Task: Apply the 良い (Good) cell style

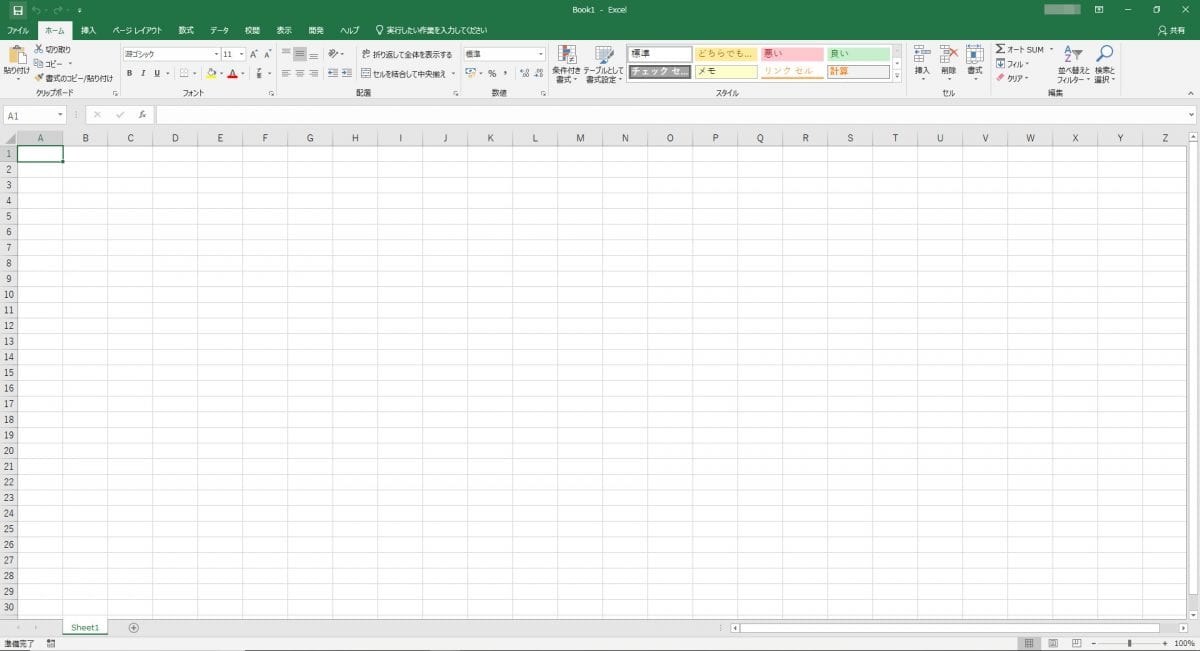Action: click(858, 54)
